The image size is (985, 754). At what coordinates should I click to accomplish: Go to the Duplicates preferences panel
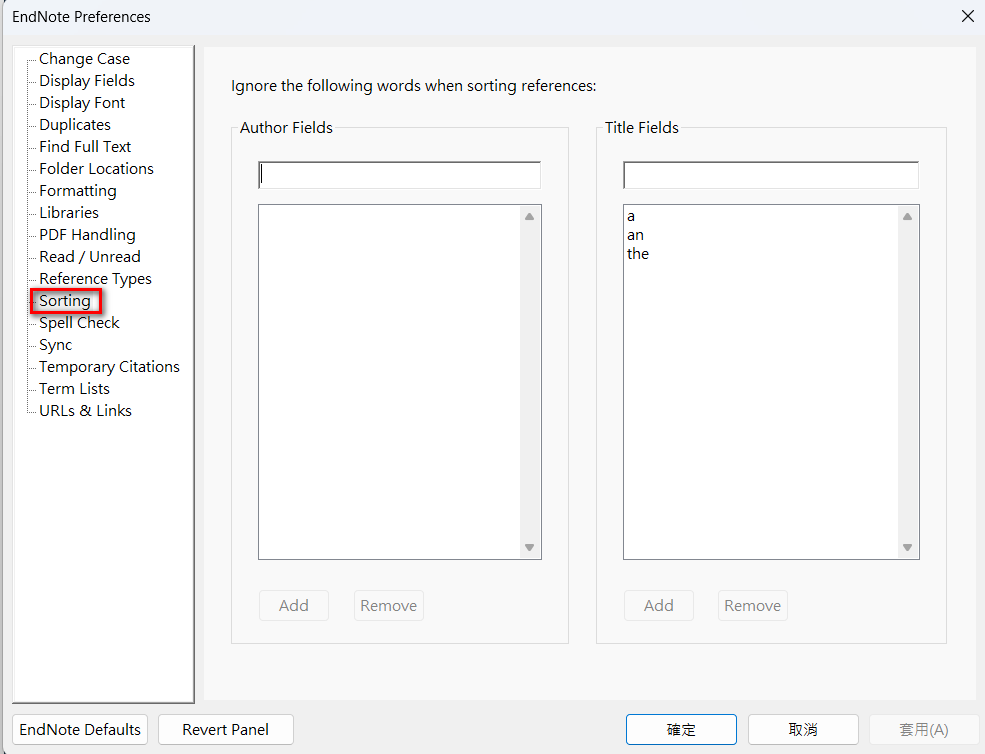(x=75, y=125)
